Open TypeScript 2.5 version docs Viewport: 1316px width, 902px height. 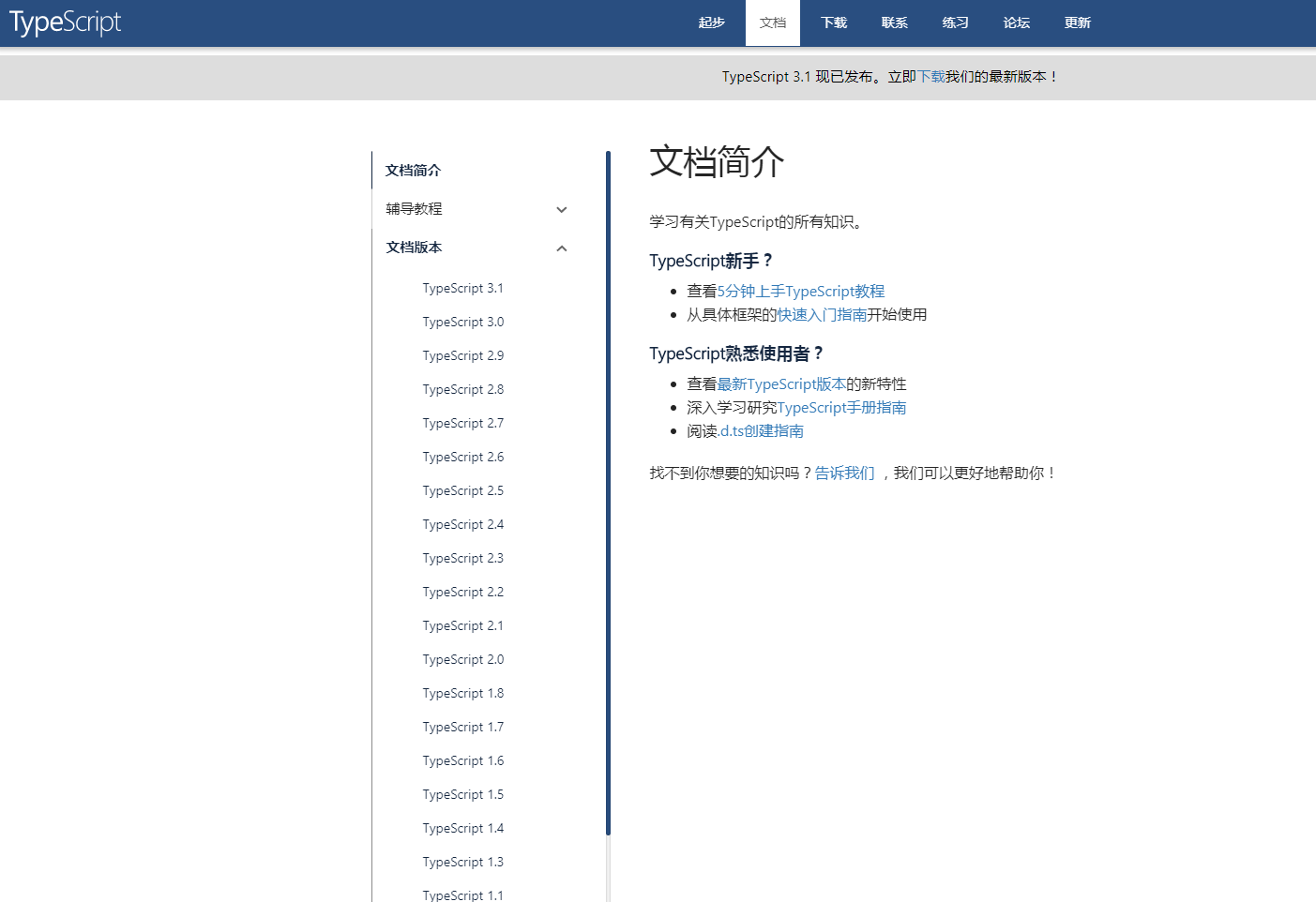(463, 490)
